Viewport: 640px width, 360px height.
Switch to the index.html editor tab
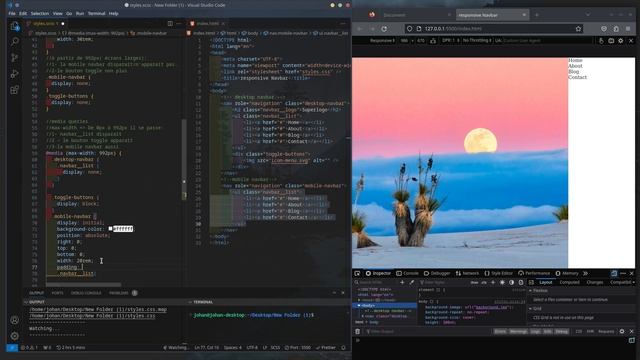pos(207,24)
